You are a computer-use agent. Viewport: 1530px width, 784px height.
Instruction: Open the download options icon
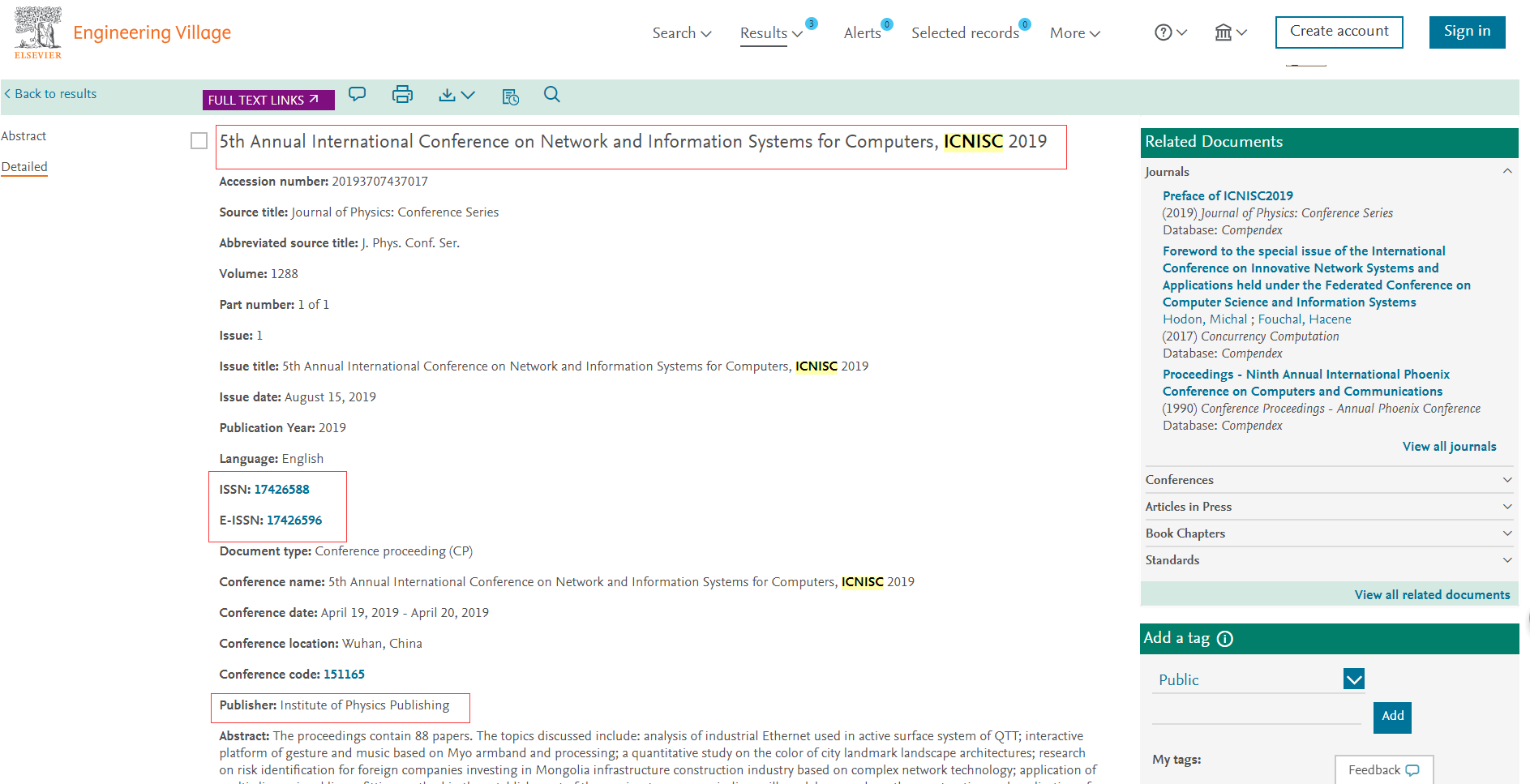[456, 95]
